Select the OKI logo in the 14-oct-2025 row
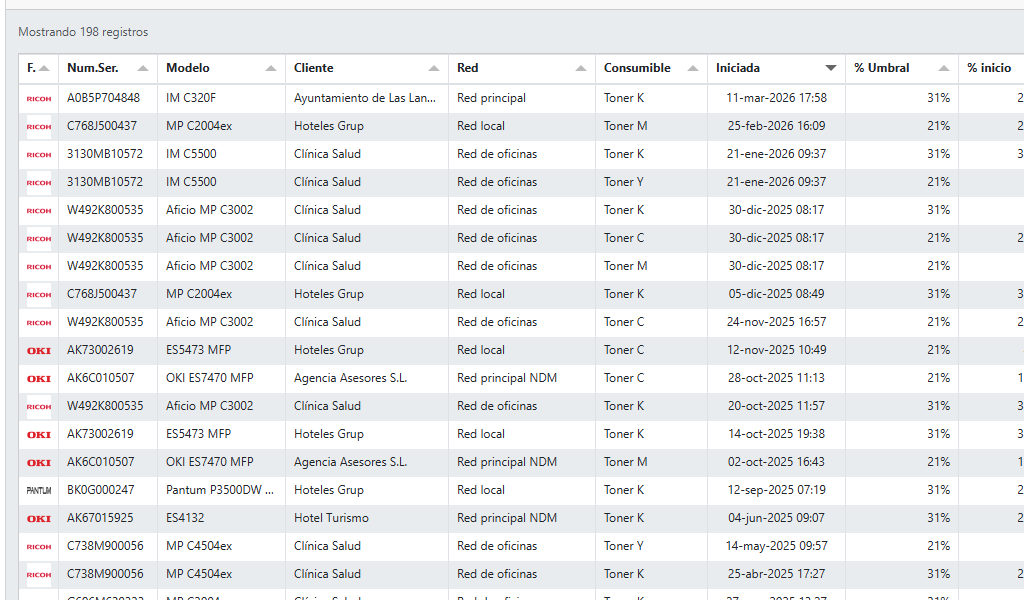 (x=39, y=435)
